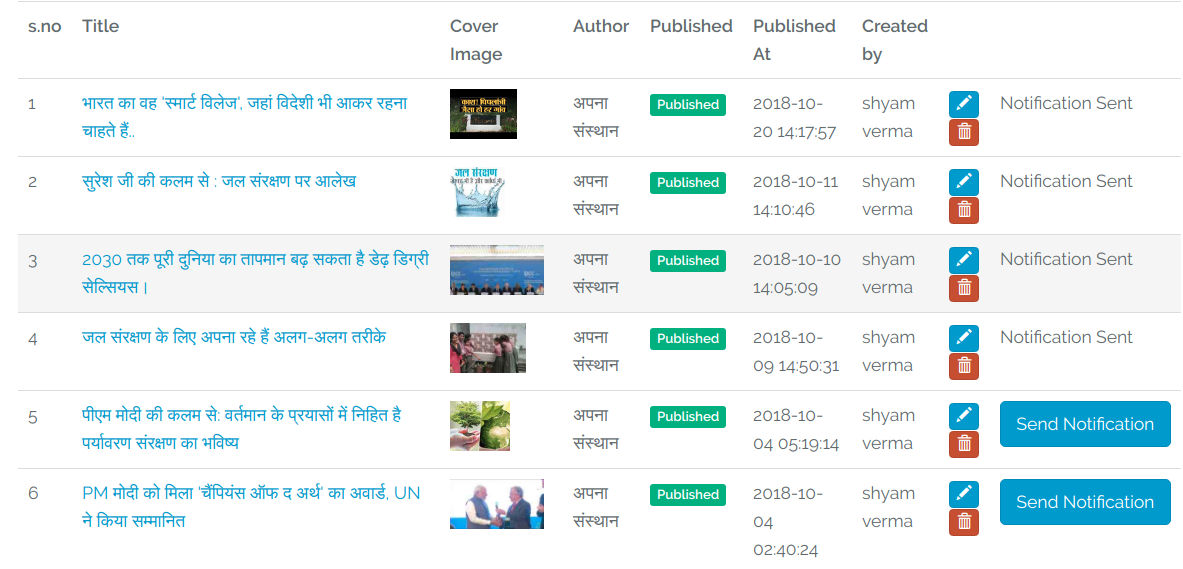Delete the row 5 पीएम मोदी article
Image resolution: width=1183 pixels, height=569 pixels.
point(963,444)
